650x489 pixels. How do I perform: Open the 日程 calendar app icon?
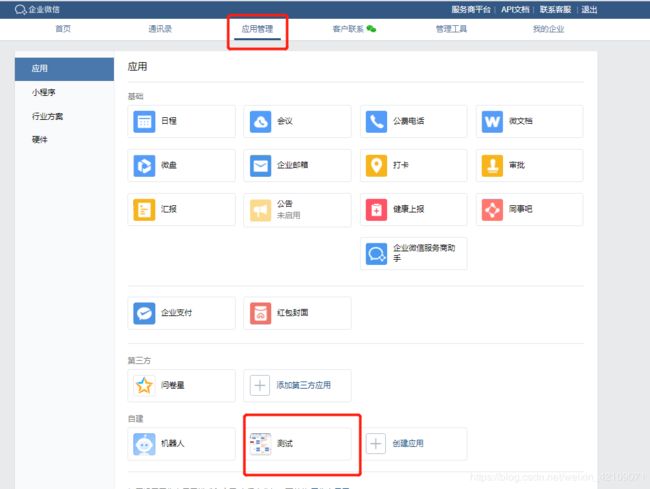tap(144, 121)
